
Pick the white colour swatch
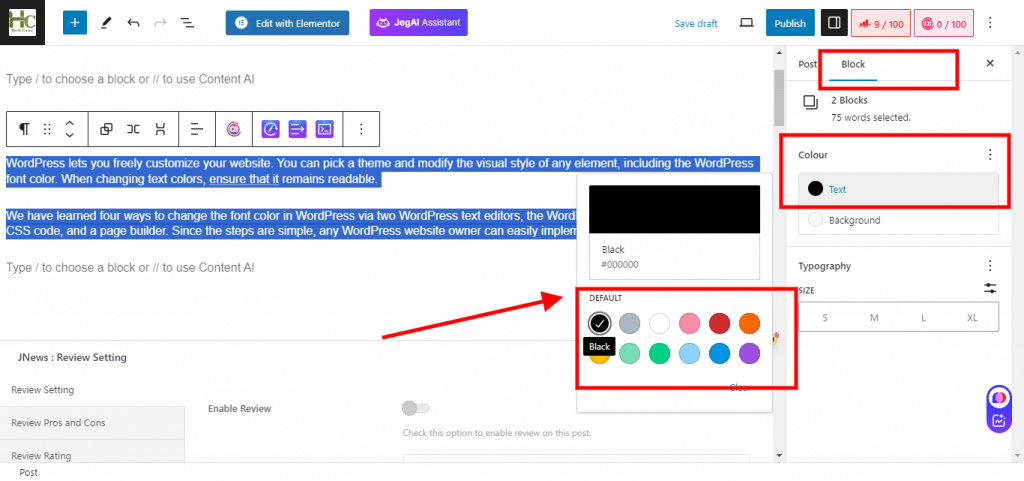(x=660, y=323)
